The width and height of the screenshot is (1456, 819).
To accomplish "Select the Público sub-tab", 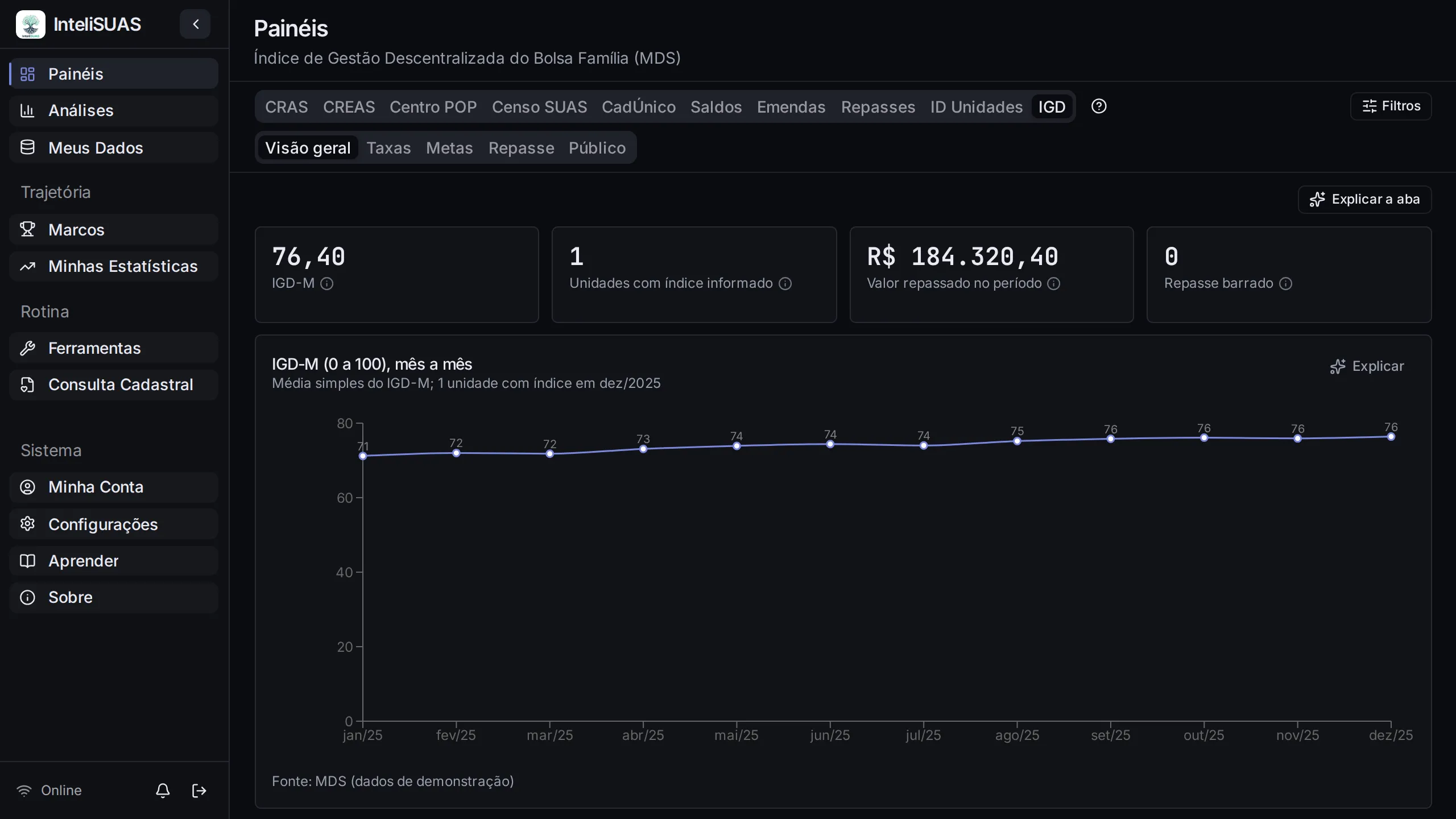I will coord(597,148).
